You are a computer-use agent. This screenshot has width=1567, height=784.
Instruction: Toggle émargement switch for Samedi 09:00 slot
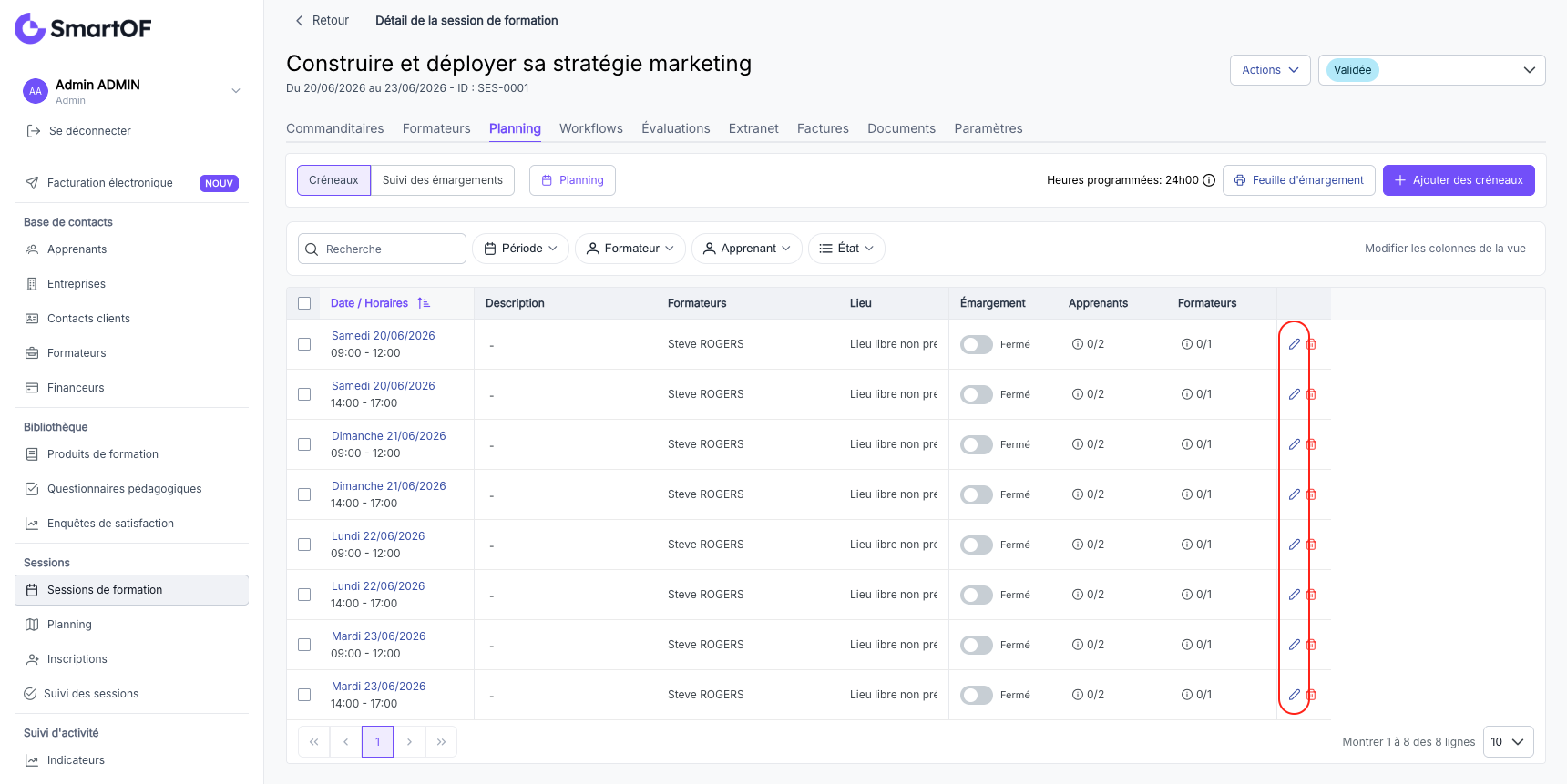click(977, 344)
